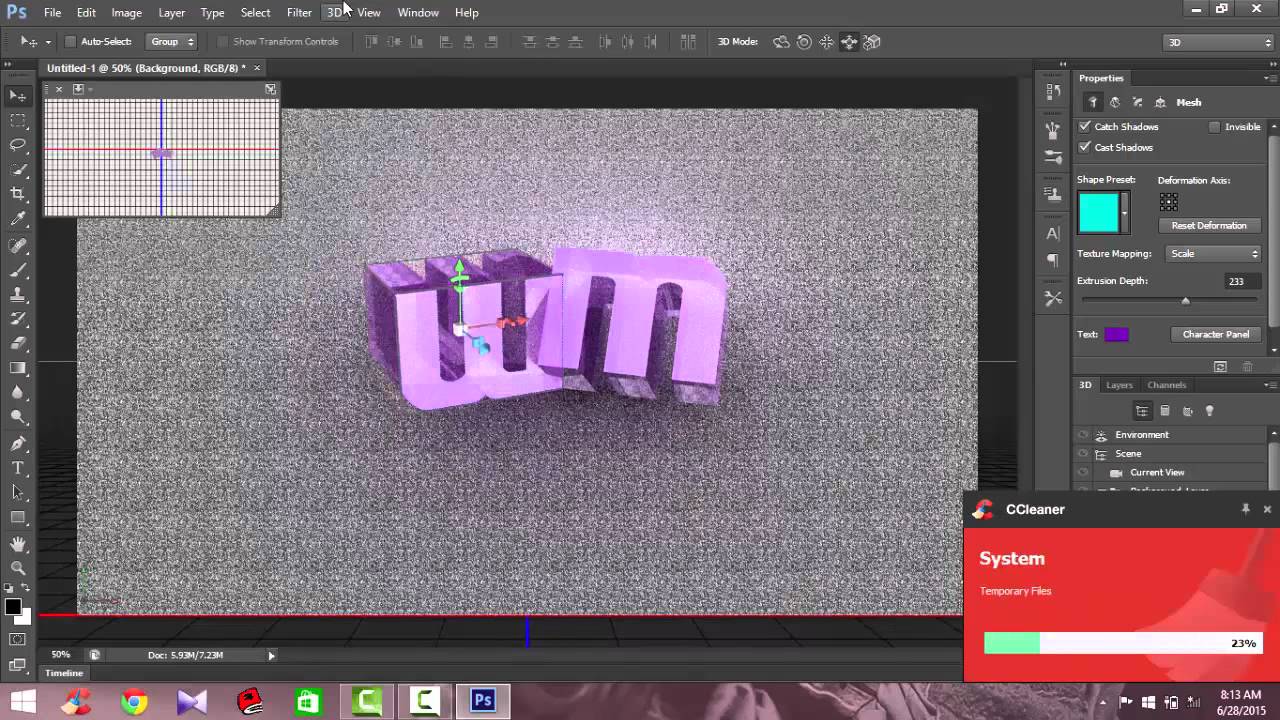The image size is (1280, 720).
Task: Open the Properties panel flyout menu
Action: [1270, 78]
